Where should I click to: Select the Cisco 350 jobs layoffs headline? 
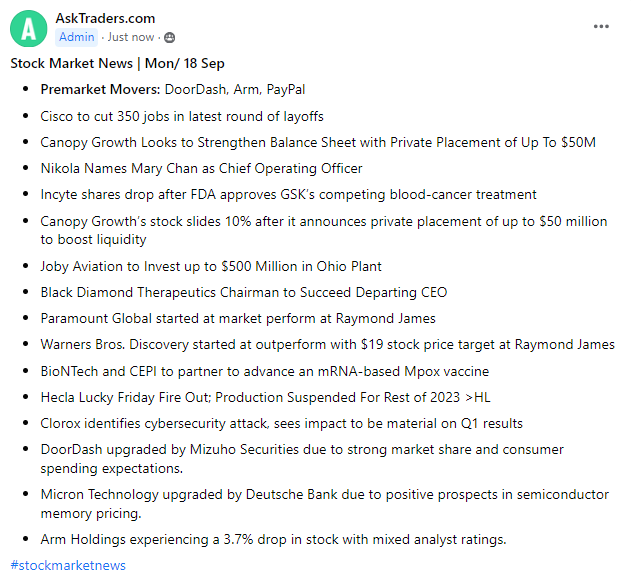[182, 116]
